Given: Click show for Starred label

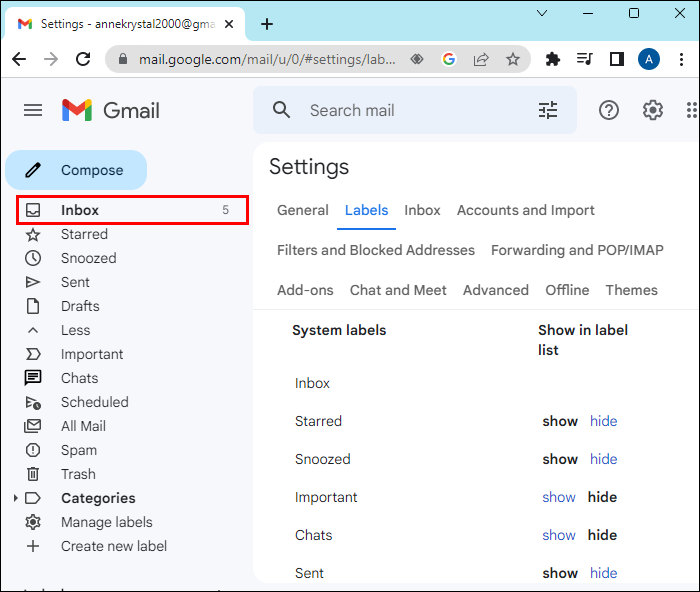Looking at the screenshot, I should tap(560, 421).
